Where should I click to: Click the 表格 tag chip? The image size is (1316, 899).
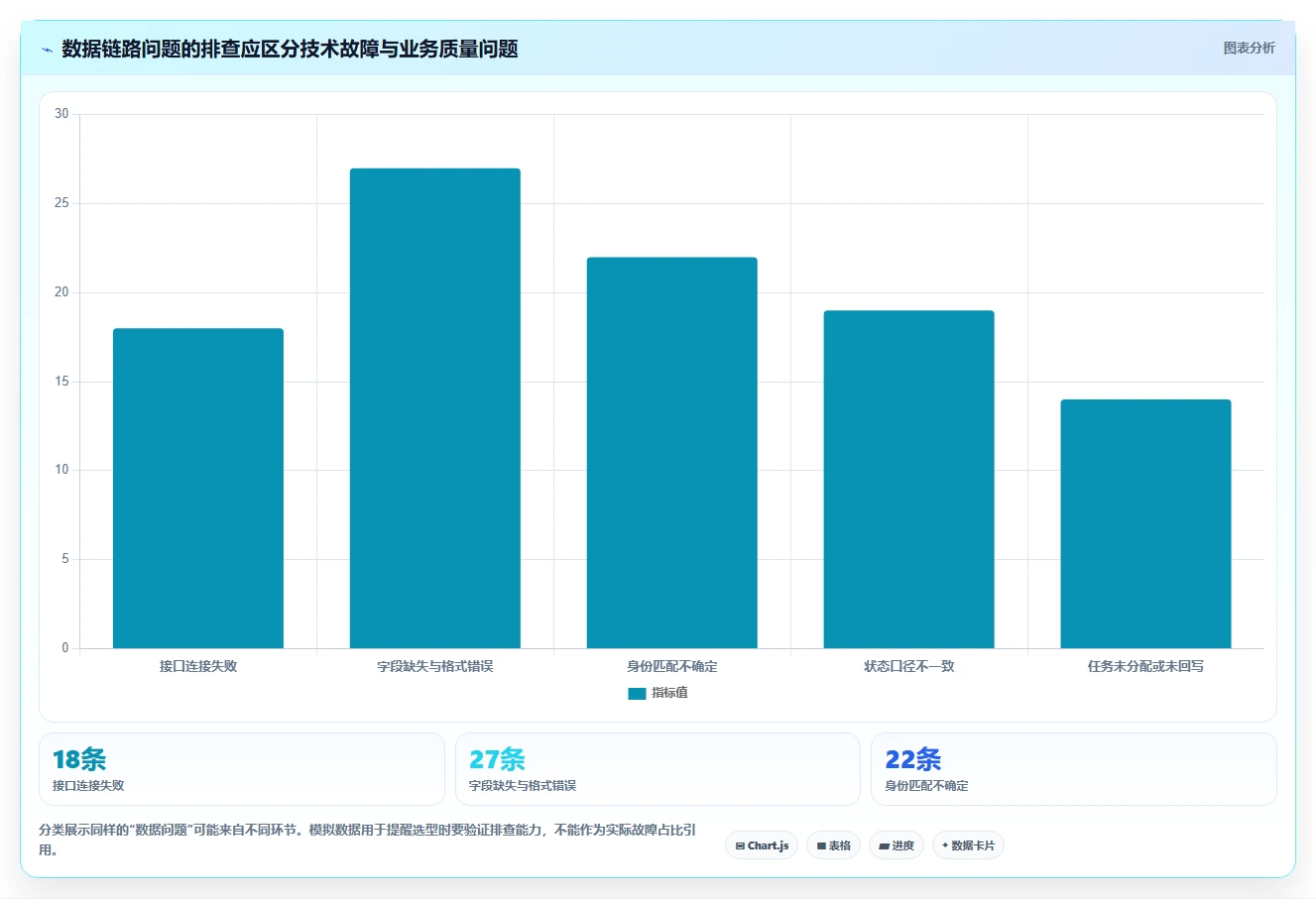[x=833, y=845]
